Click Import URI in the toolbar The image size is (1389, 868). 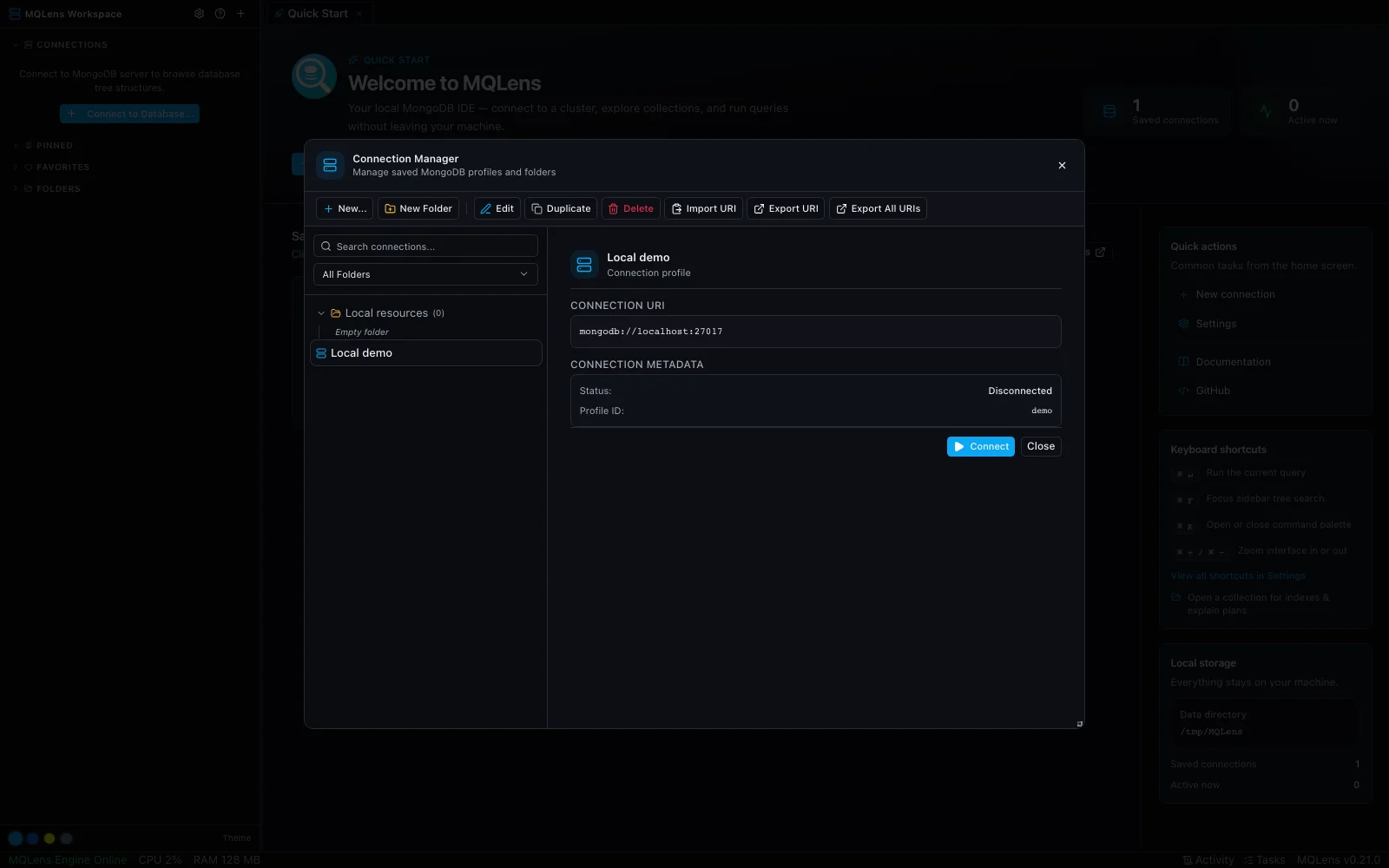pos(703,208)
